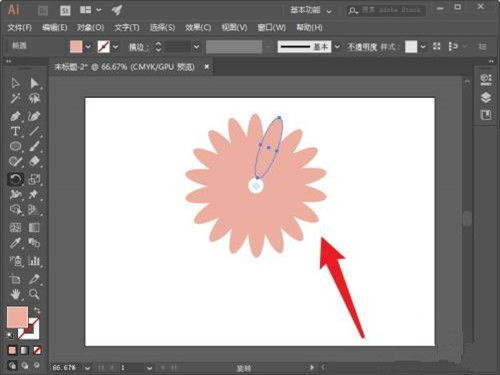Select the Symbol Sprayer tool
The image size is (500, 375).
15,261
